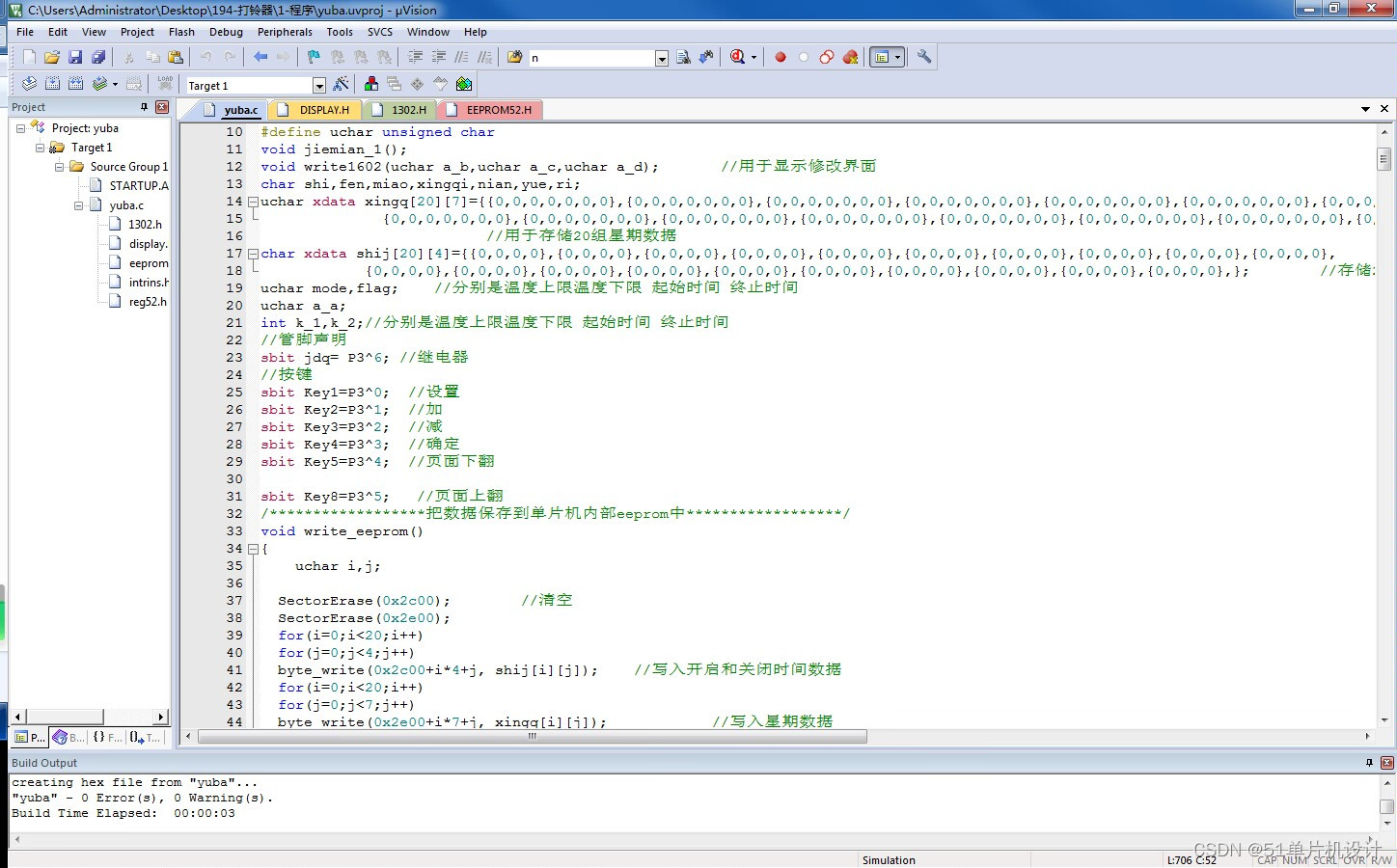Image resolution: width=1397 pixels, height=868 pixels.
Task: Collapse the yuba.c file node
Action: click(78, 205)
